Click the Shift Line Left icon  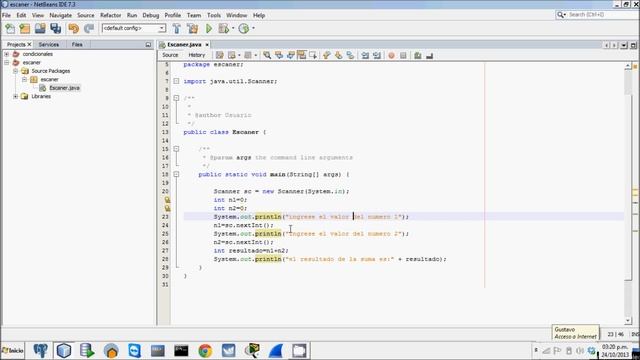(365, 55)
